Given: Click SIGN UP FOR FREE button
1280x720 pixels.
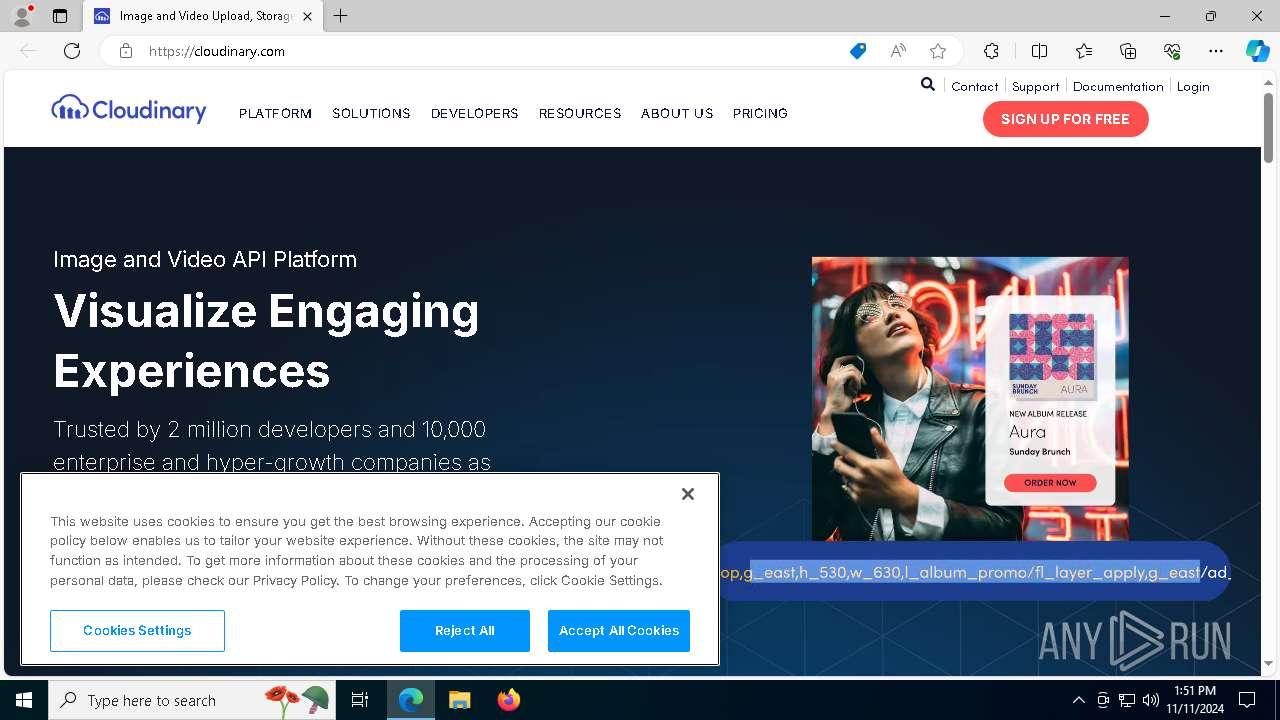Looking at the screenshot, I should pos(1065,119).
